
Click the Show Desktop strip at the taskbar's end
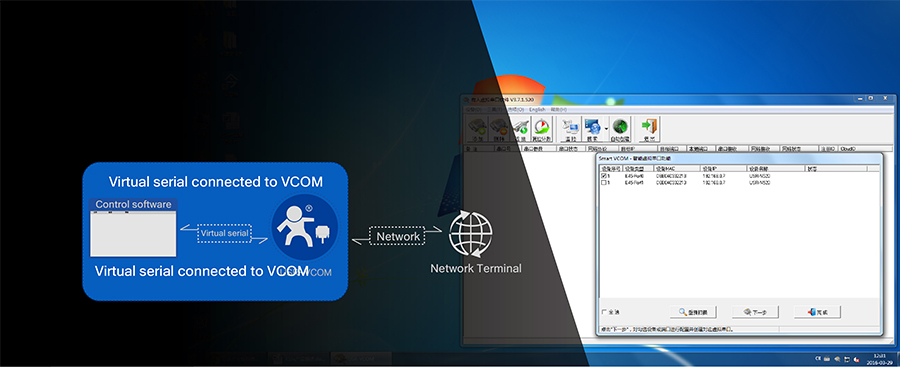click(898, 359)
